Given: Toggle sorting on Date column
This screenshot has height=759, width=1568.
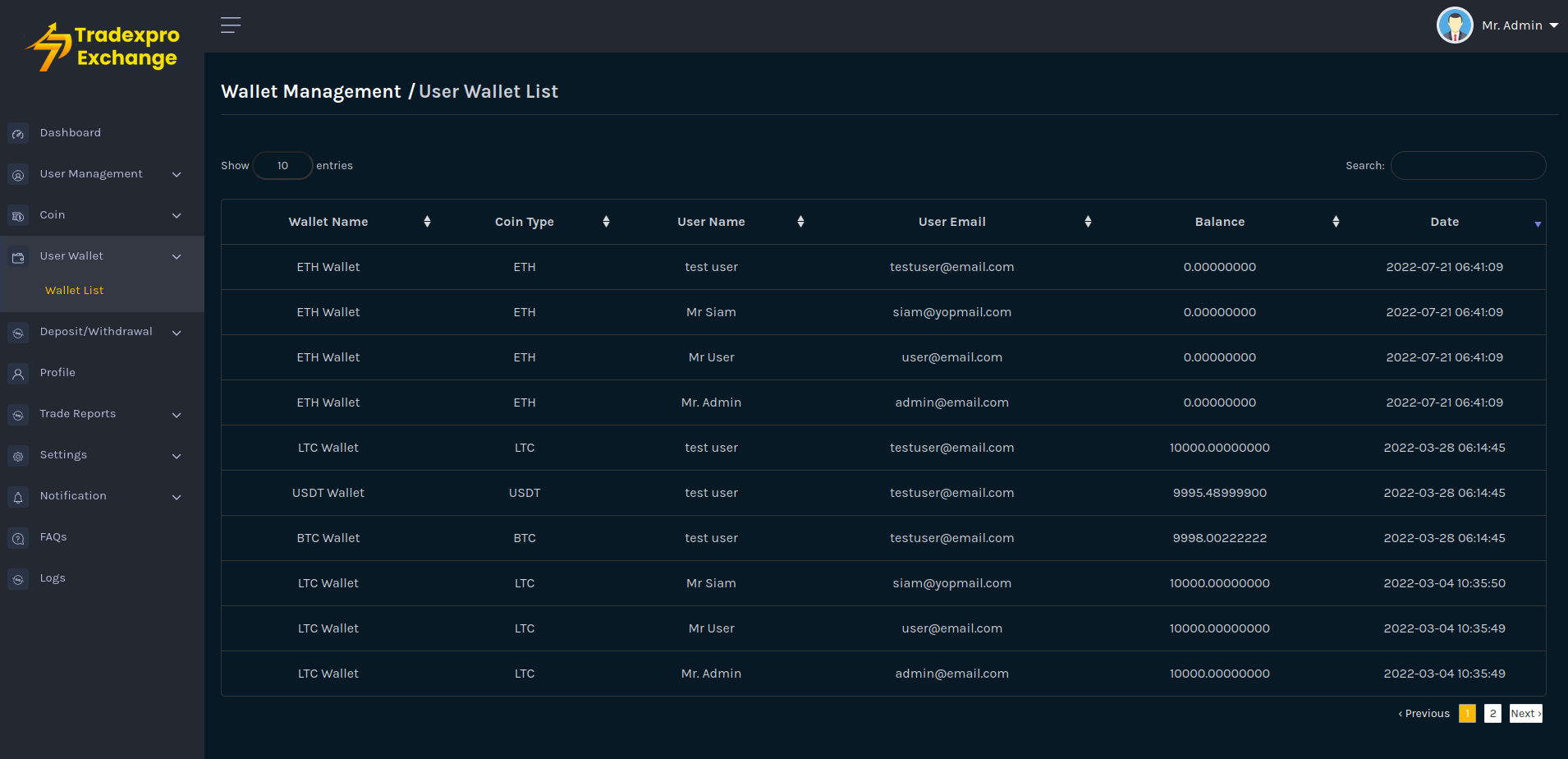Looking at the screenshot, I should pyautogui.click(x=1445, y=222).
